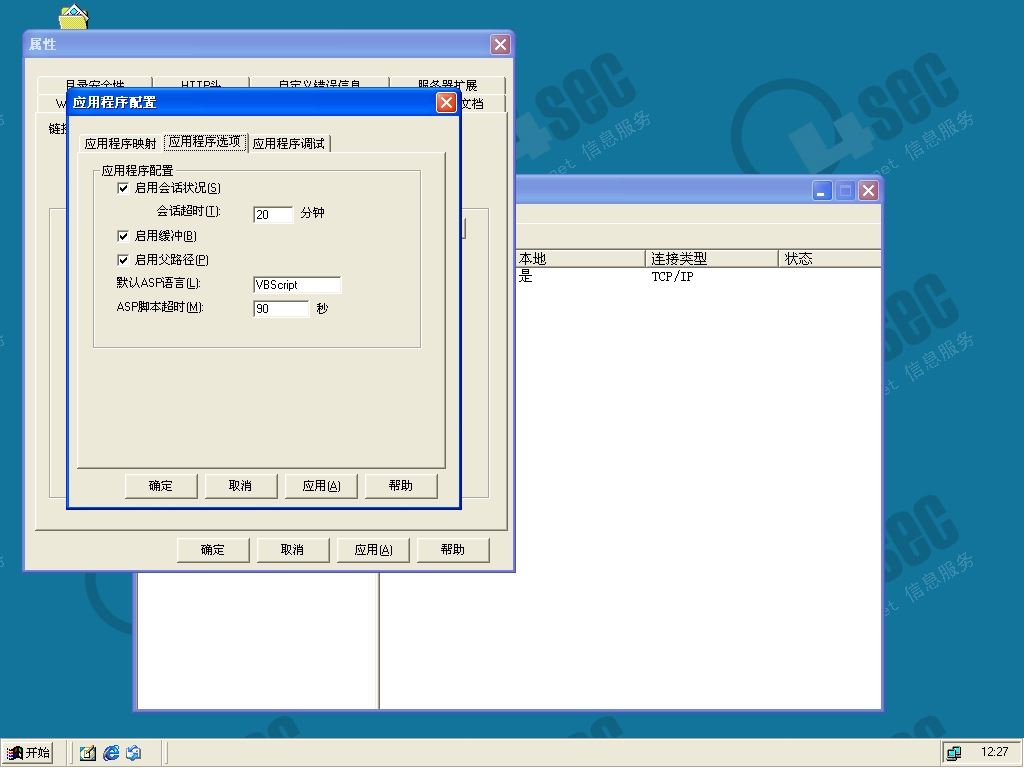Click the network connection tray icon
Viewport: 1024px width, 768px height.
(954, 753)
